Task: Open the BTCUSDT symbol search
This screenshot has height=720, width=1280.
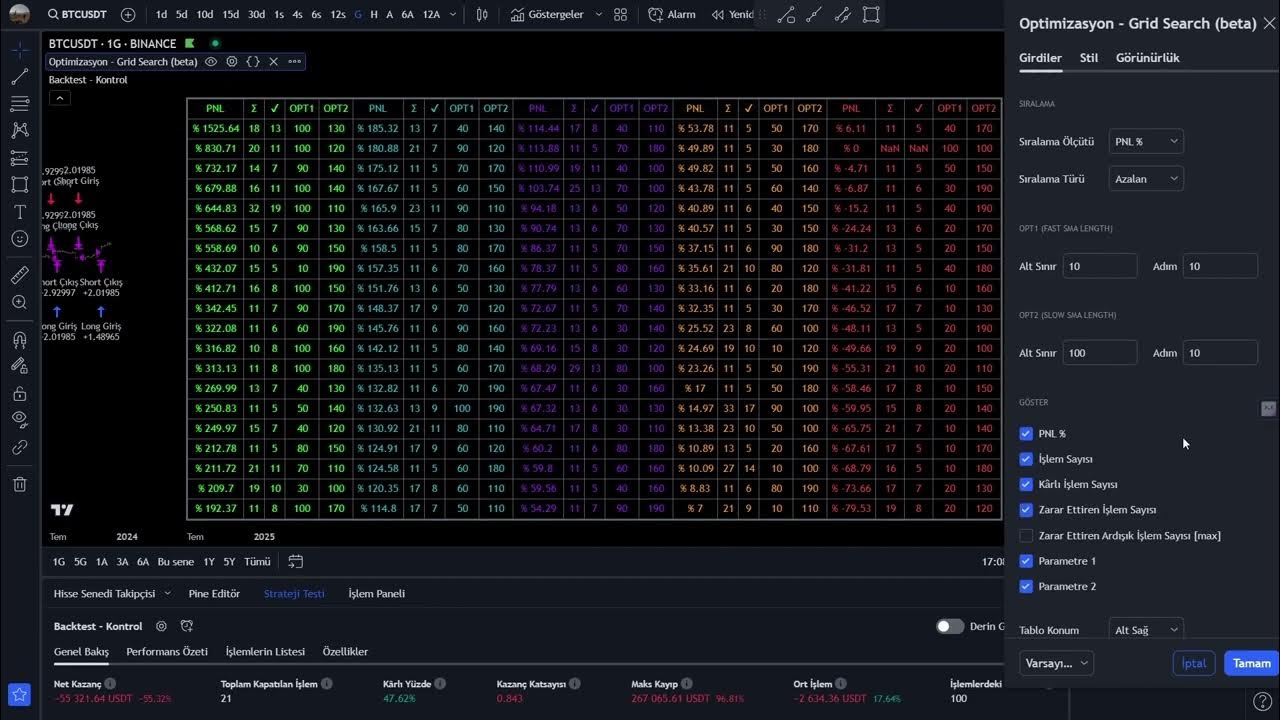Action: pos(79,15)
